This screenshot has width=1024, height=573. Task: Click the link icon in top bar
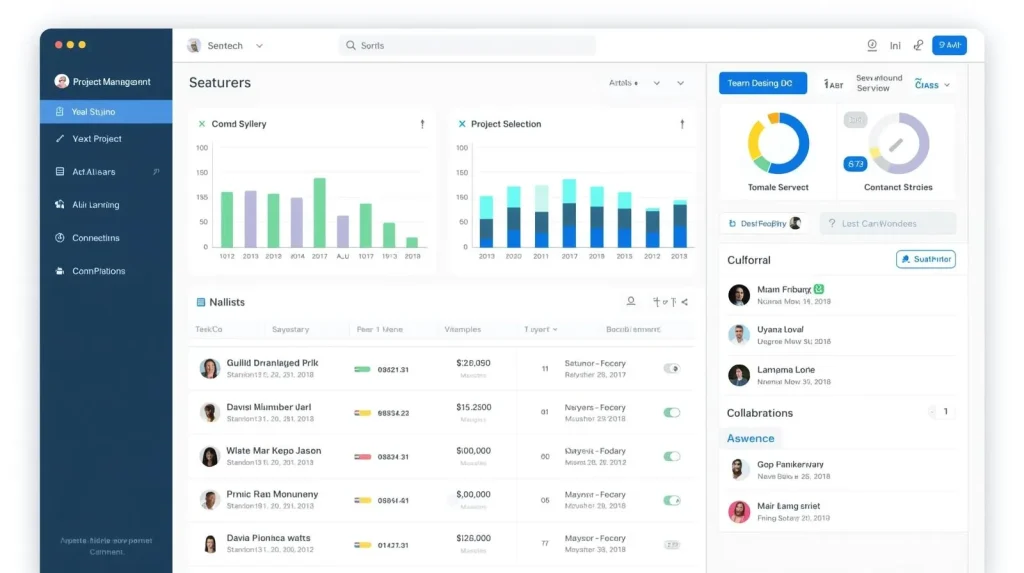coord(919,45)
